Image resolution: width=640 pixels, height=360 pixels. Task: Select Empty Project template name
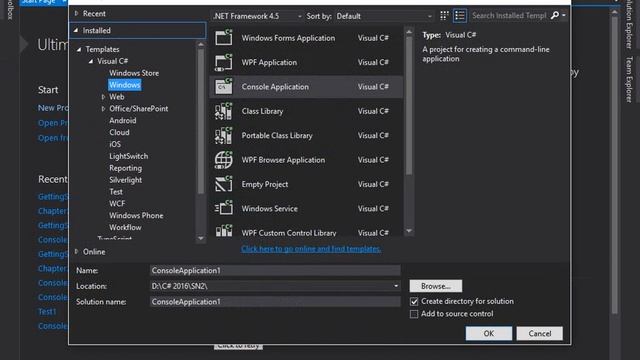tap(264, 184)
